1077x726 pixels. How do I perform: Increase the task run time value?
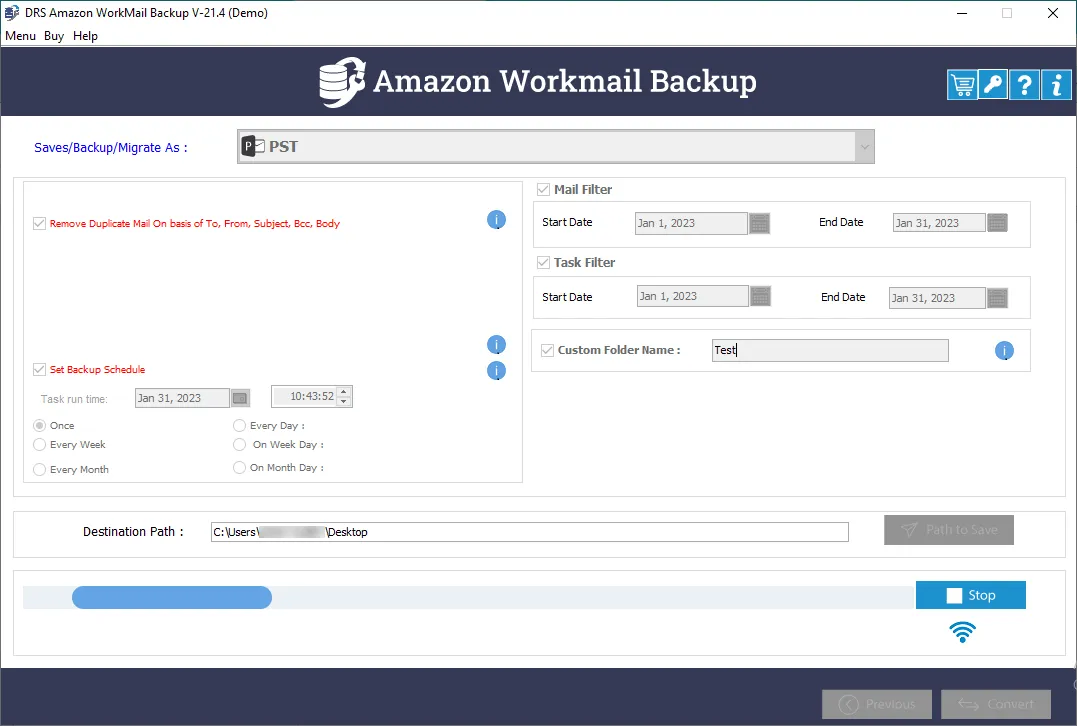(344, 392)
